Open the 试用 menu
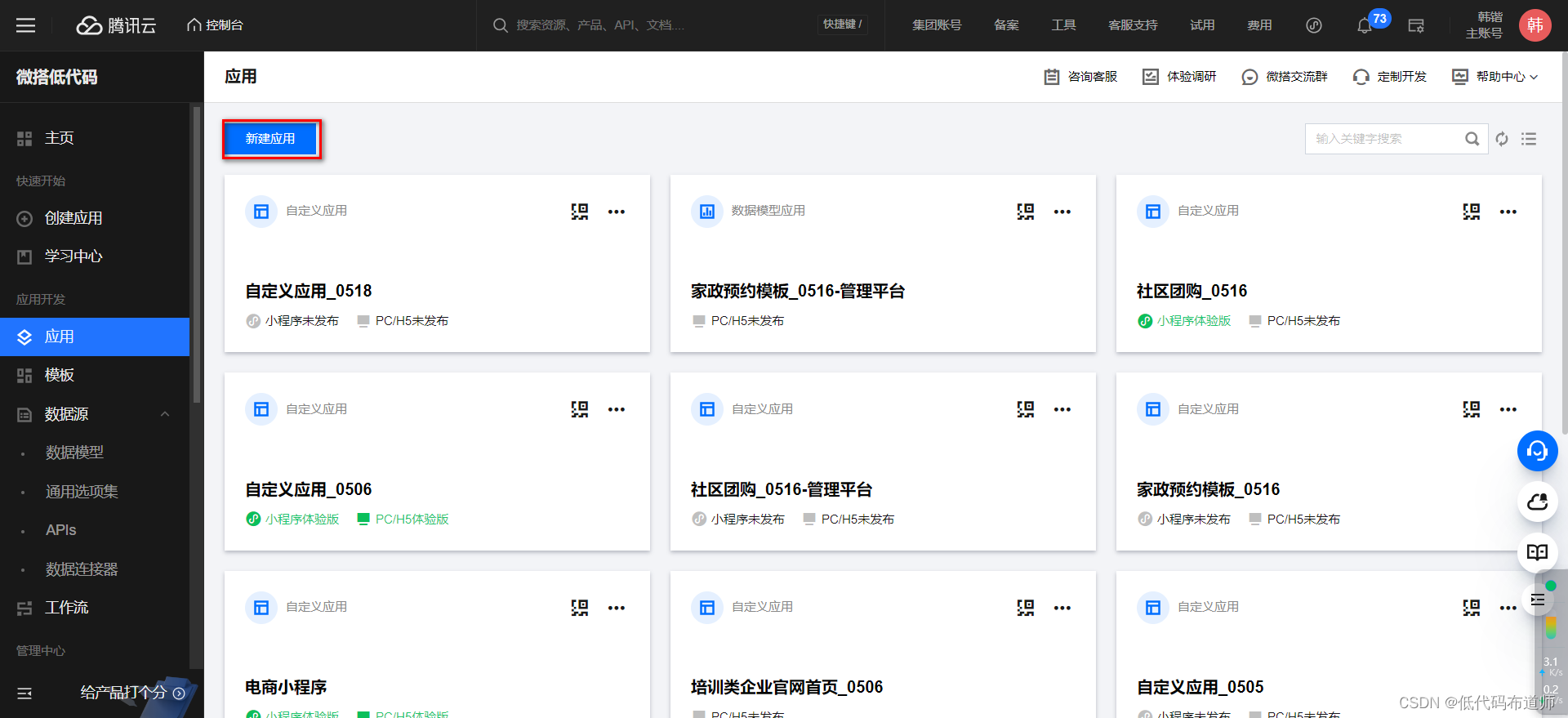1568x718 pixels. tap(1202, 25)
